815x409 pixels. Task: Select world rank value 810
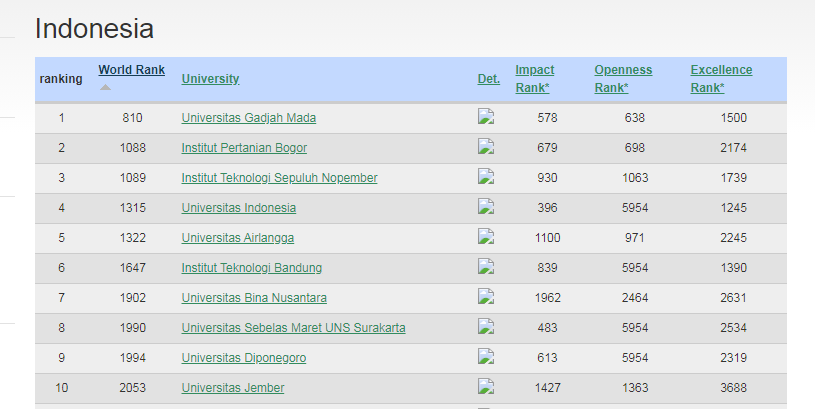click(x=132, y=118)
